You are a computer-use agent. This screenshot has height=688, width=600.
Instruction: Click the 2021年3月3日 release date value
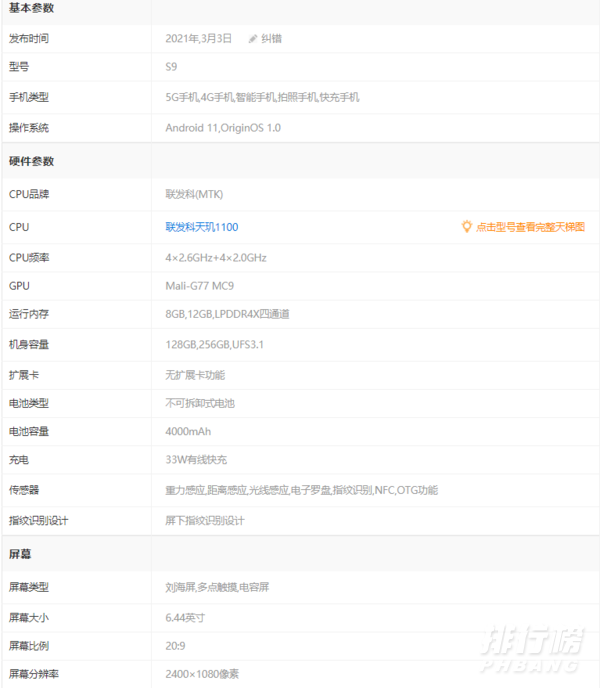click(198, 39)
